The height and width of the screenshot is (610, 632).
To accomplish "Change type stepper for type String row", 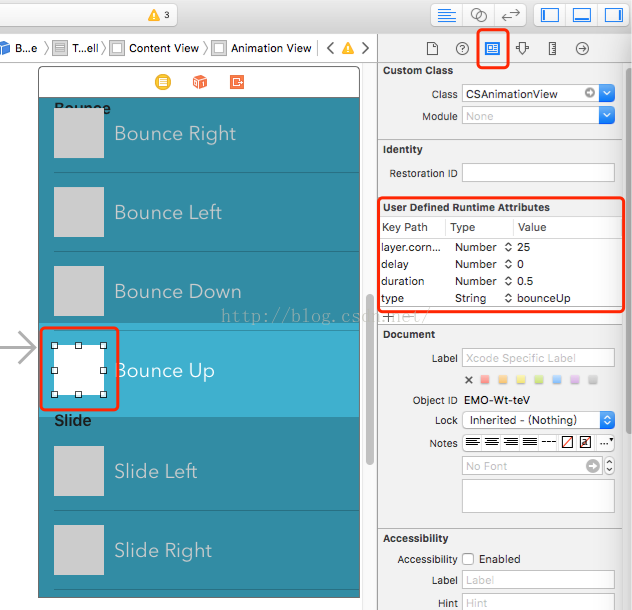I will pos(508,298).
